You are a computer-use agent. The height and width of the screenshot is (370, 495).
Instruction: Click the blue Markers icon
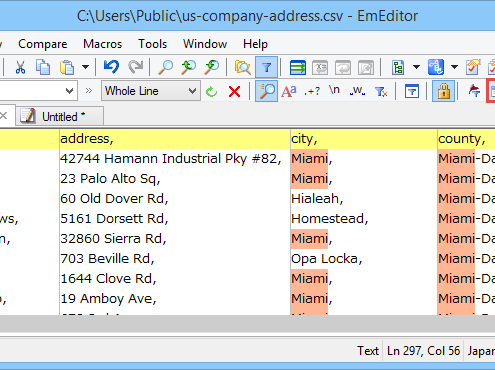pyautogui.click(x=436, y=67)
